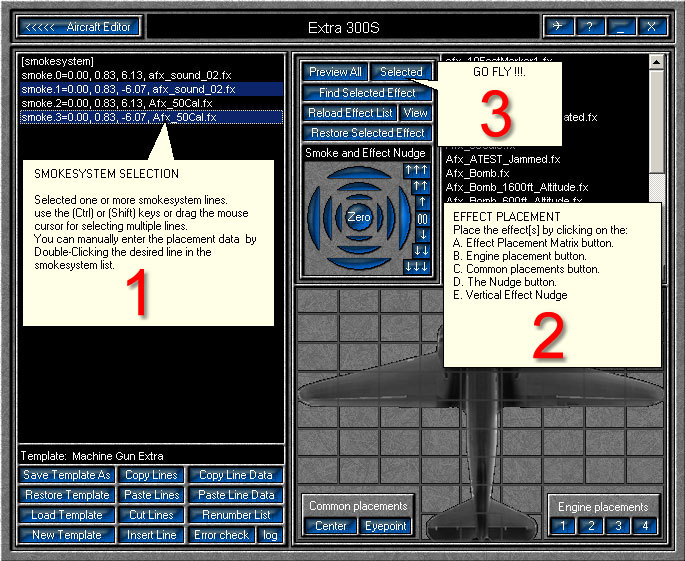Select the [smokesystem] header line
The image size is (685, 561).
pyautogui.click(x=151, y=61)
